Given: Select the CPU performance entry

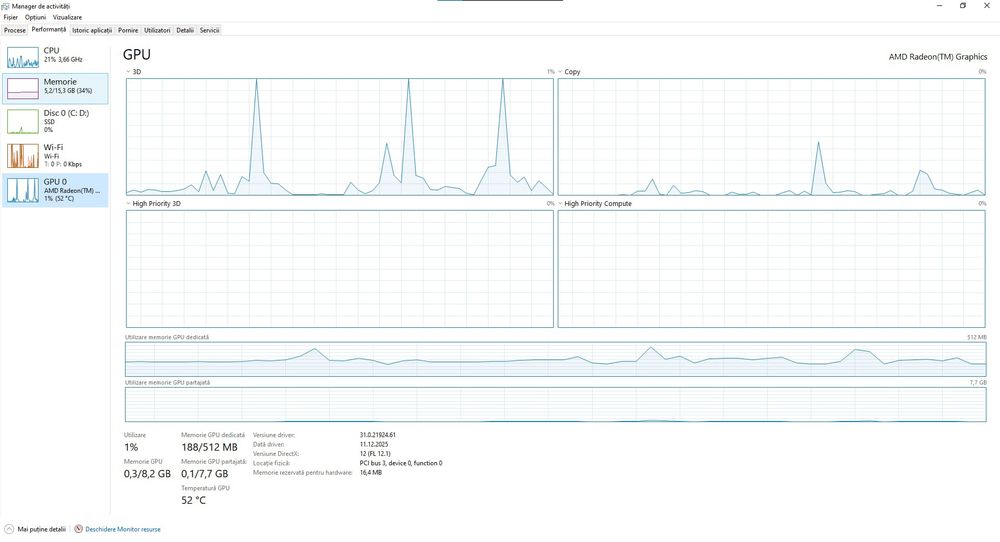Looking at the screenshot, I should pyautogui.click(x=55, y=56).
